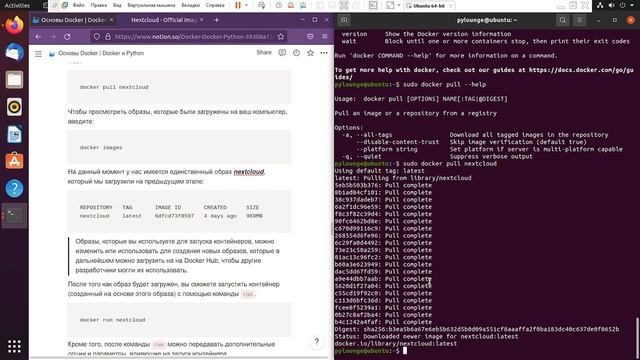
Task: Open Notion comments icon
Action: point(282,53)
